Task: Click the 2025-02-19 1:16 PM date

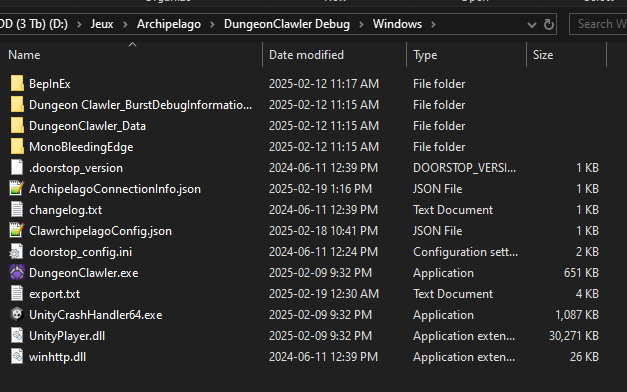Action: click(320, 189)
